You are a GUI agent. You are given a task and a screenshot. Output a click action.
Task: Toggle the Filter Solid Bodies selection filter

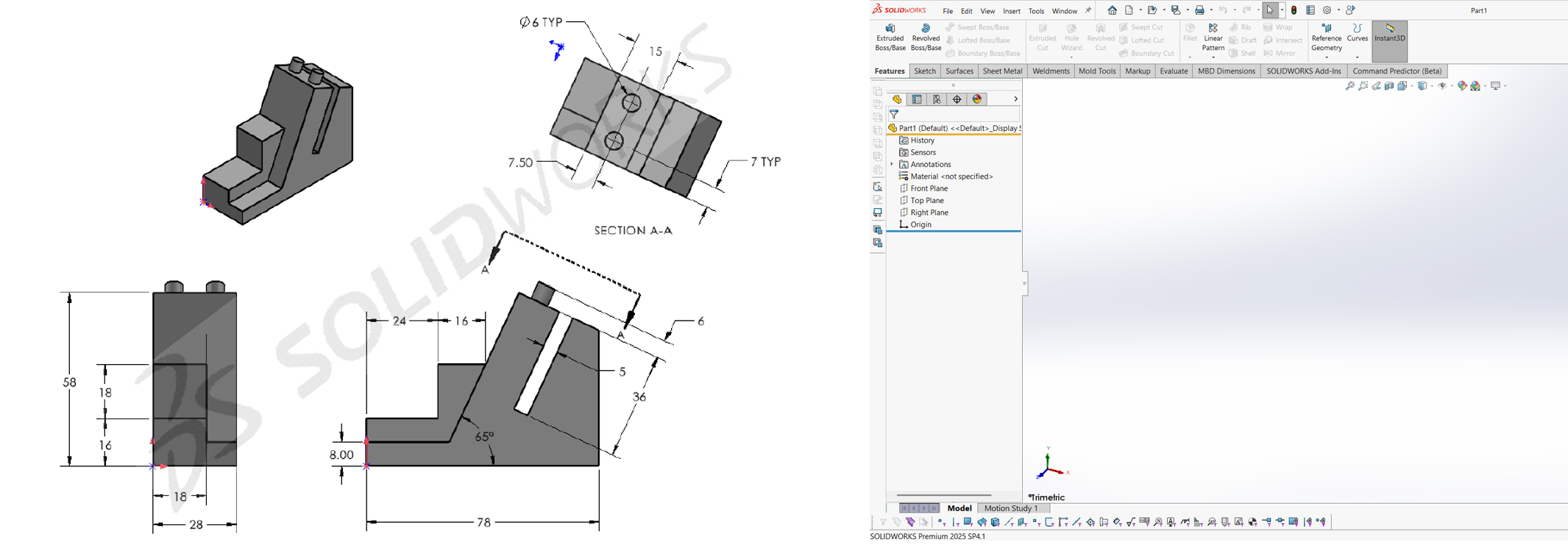point(996,522)
